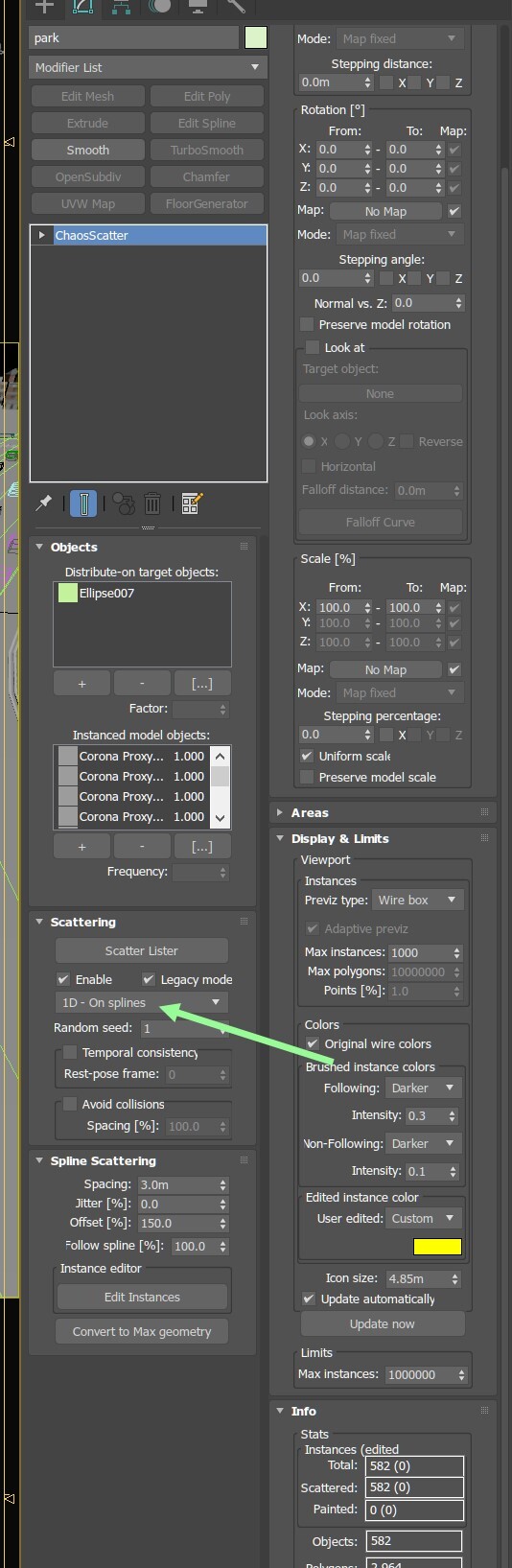This screenshot has width=512, height=1568.
Task: Click Make Unique icon
Action: 124,503
